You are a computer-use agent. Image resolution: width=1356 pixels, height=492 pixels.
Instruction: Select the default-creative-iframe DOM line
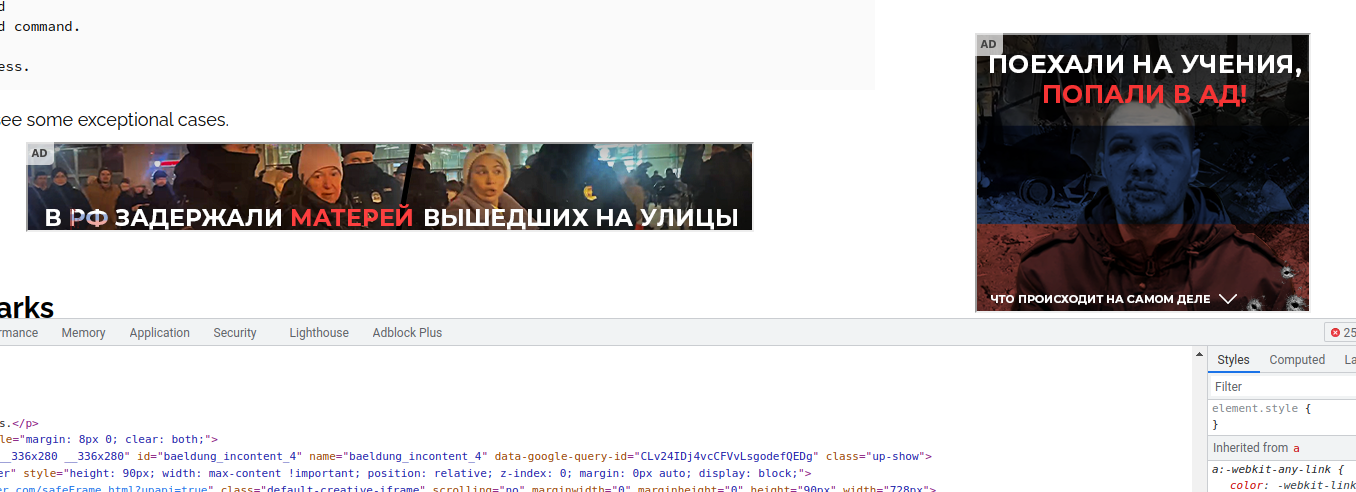pos(468,489)
